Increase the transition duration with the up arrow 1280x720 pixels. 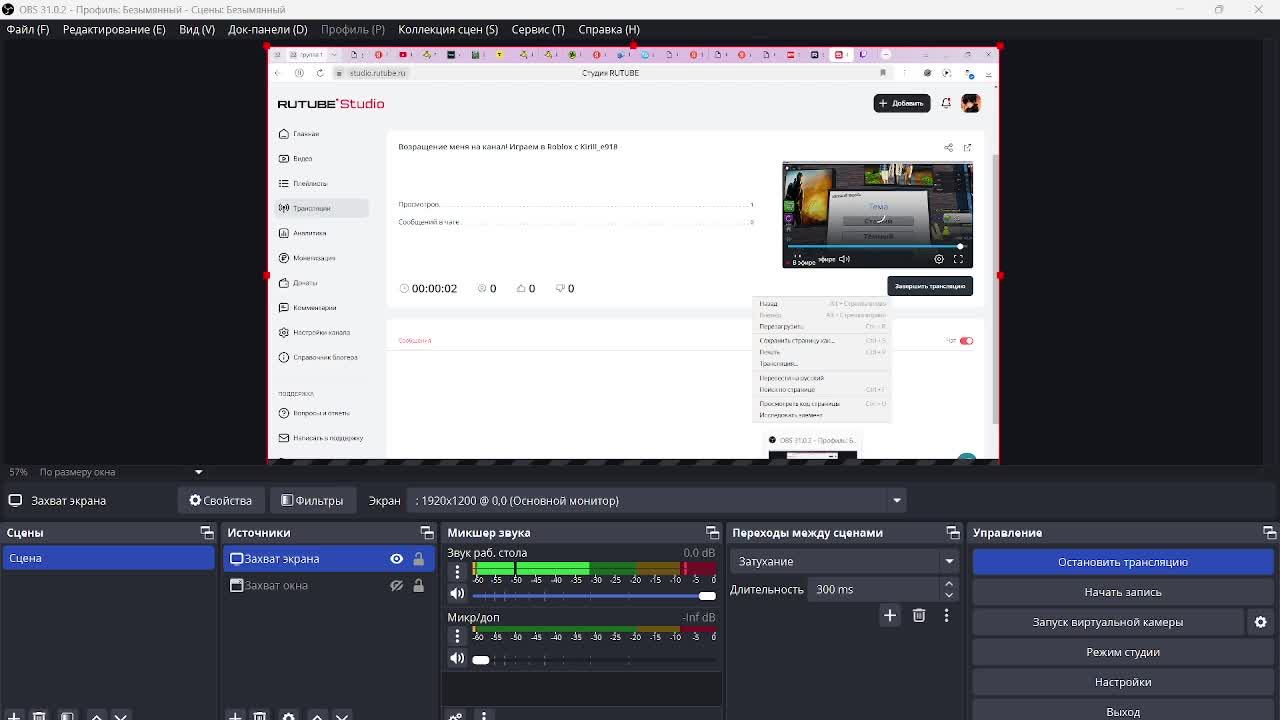[x=949, y=584]
